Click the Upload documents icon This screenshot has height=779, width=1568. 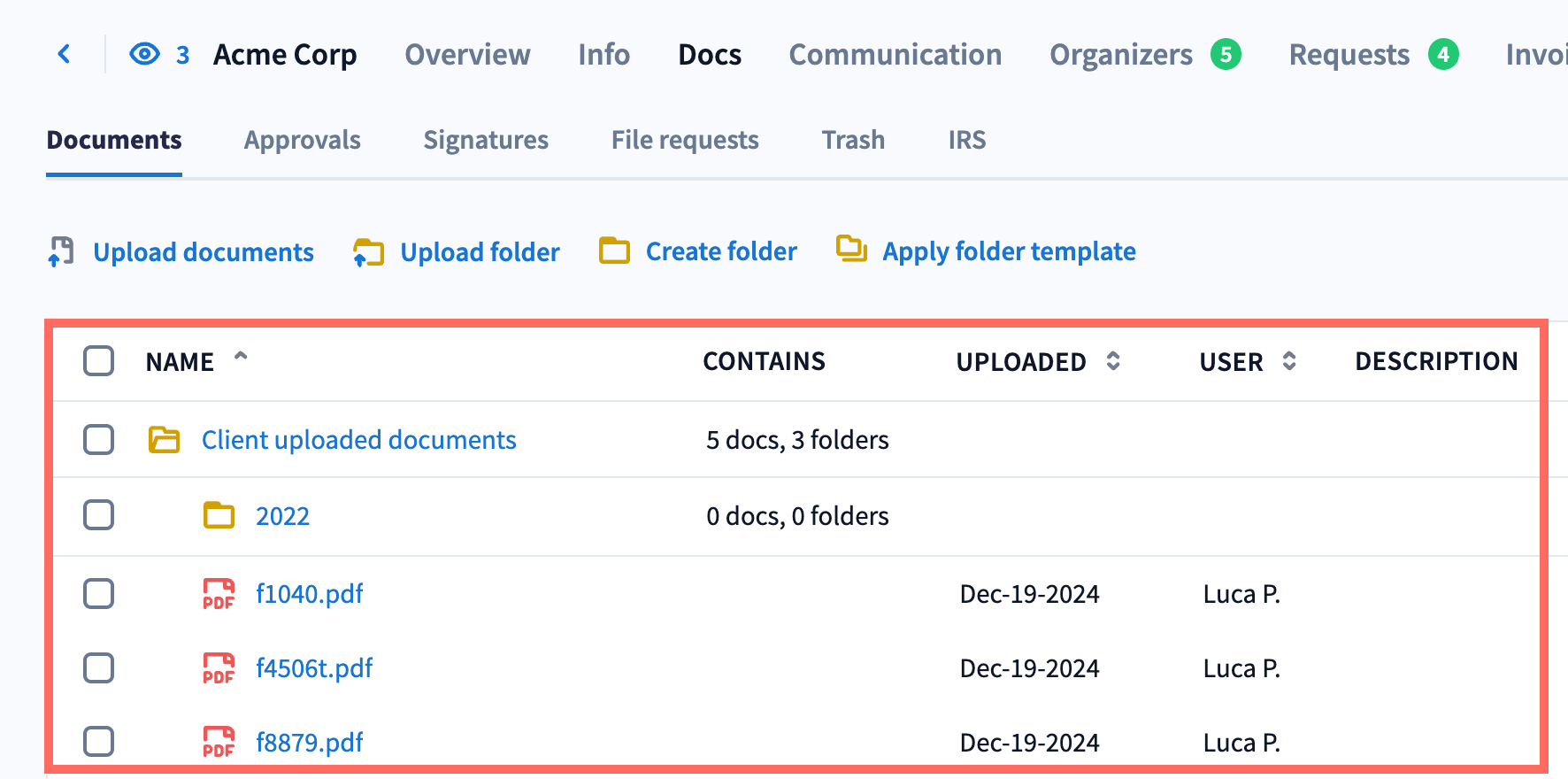[61, 251]
